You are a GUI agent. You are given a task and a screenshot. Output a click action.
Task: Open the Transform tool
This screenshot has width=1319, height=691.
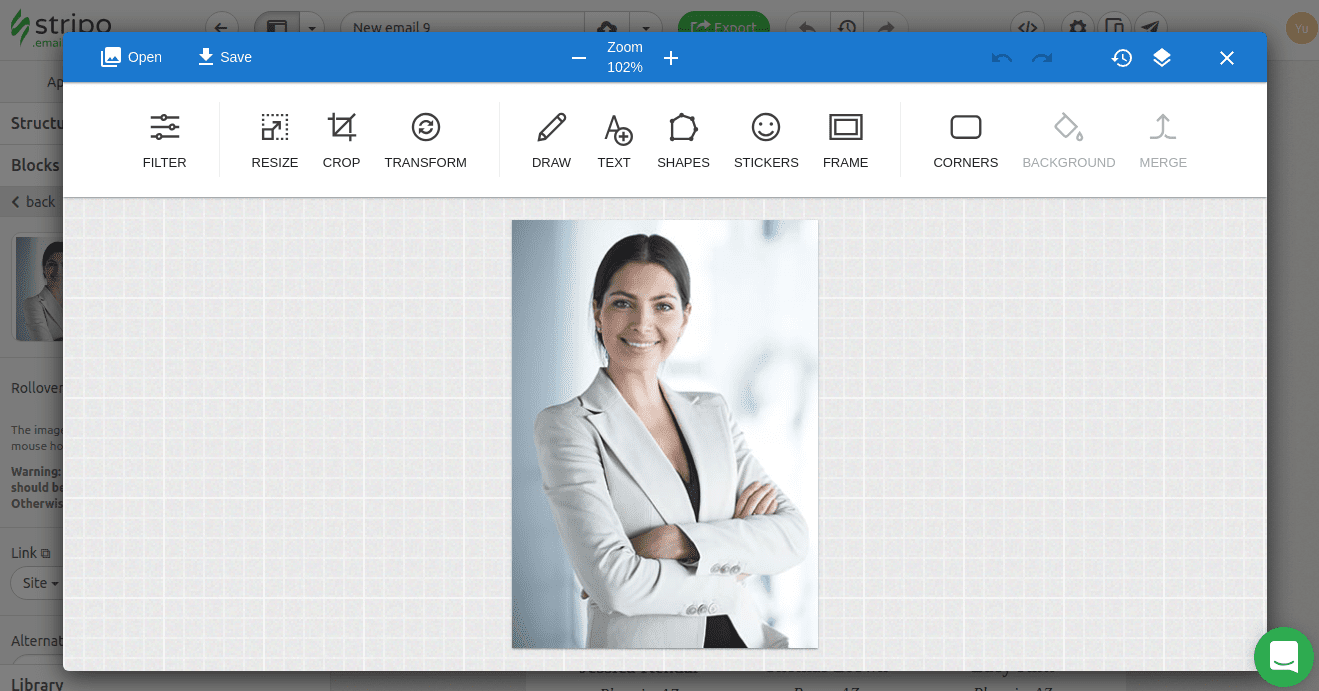[x=425, y=141]
